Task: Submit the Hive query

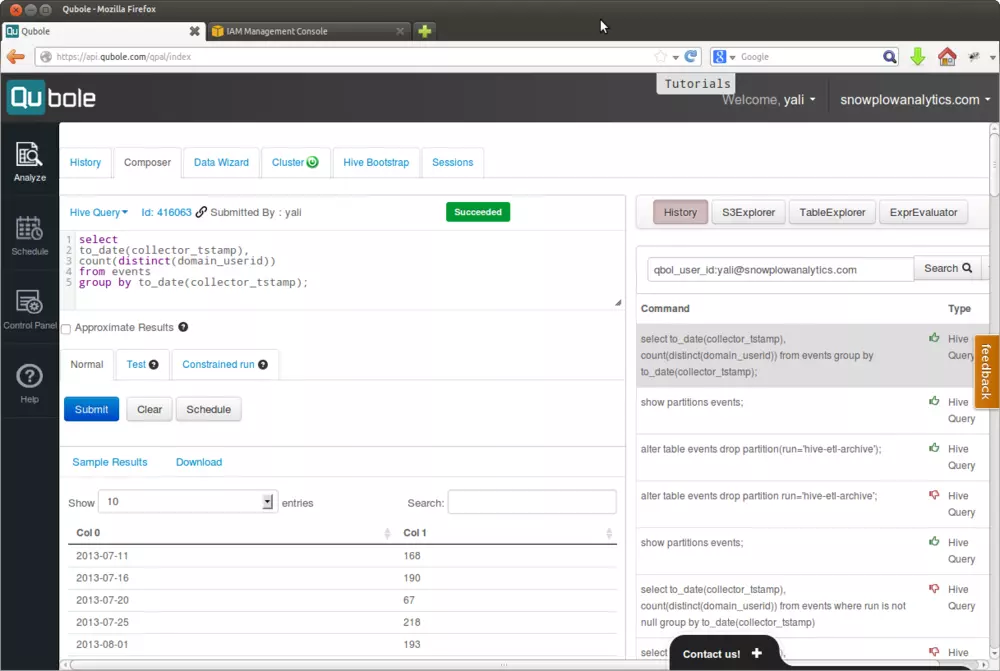Action: (x=91, y=409)
